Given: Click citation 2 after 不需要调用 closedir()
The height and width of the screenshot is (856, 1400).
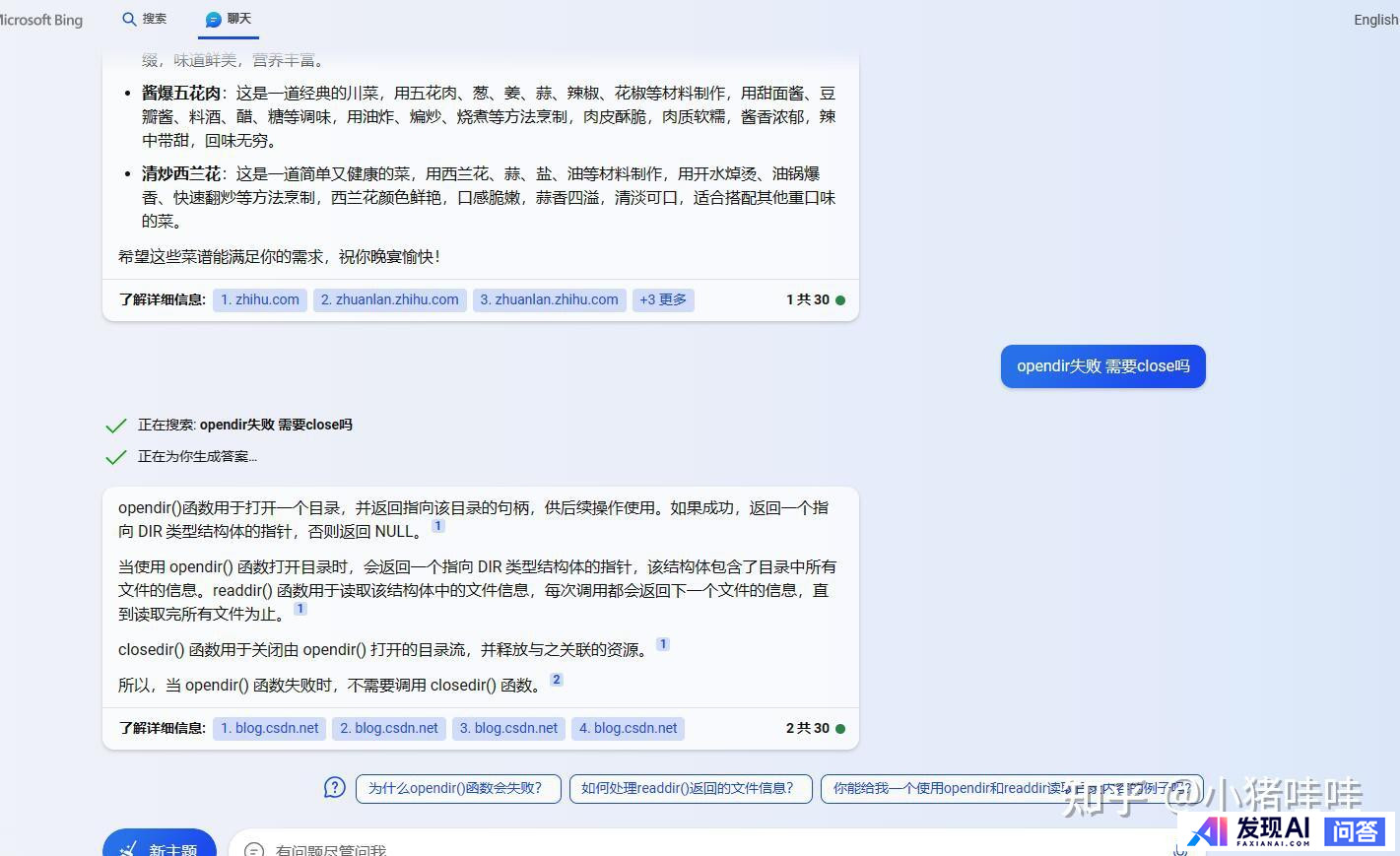Looking at the screenshot, I should coord(557,680).
